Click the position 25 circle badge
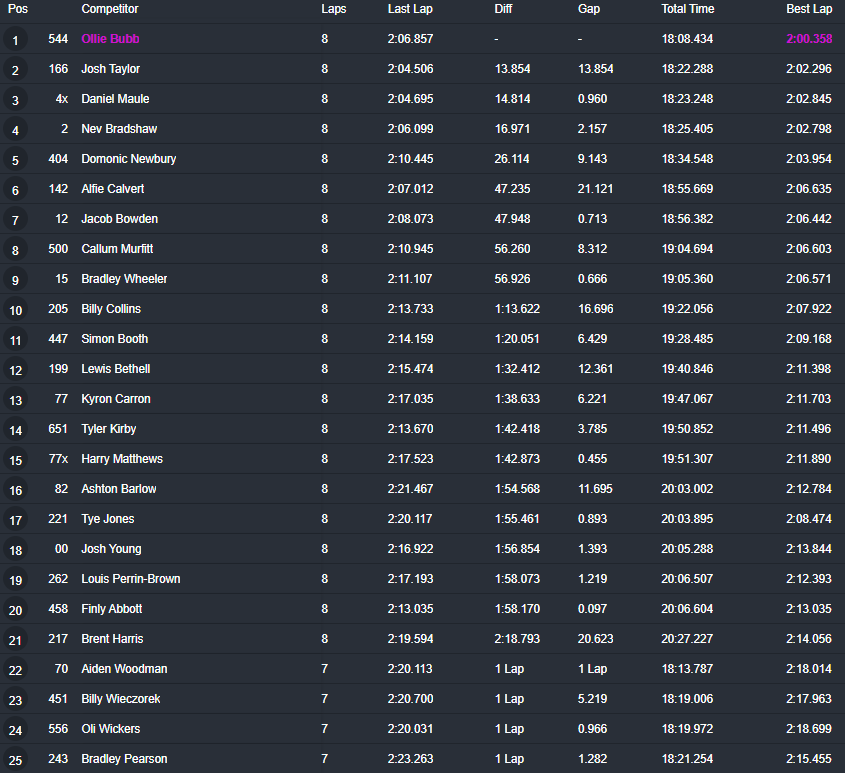This screenshot has height=773, width=845. click(x=15, y=760)
